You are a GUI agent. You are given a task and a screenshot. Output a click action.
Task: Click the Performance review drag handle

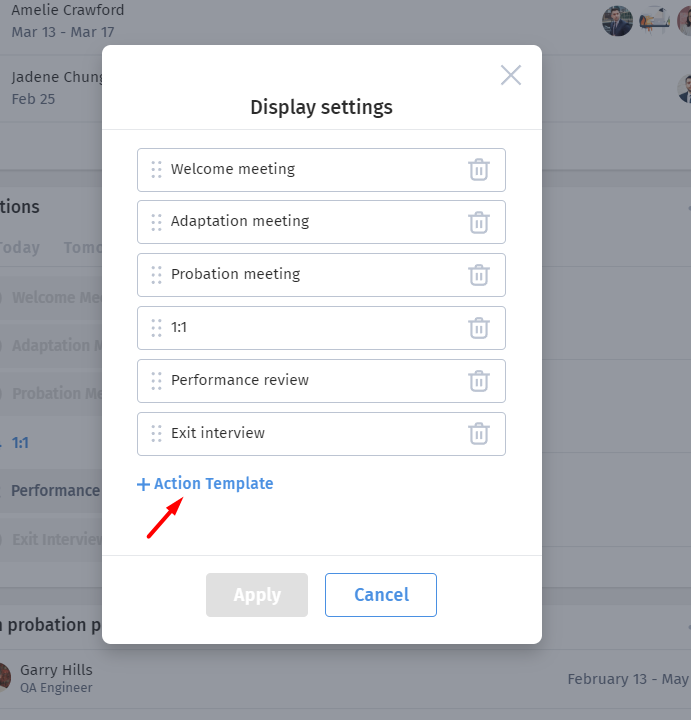[x=157, y=381]
